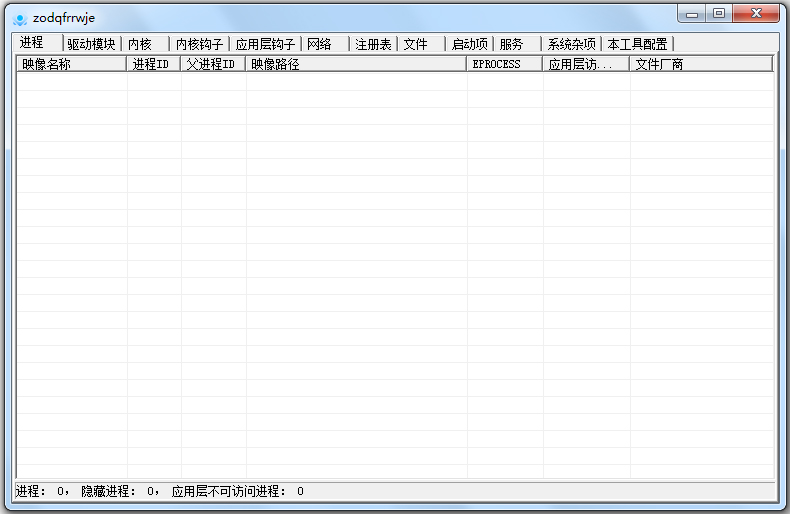Go to the 内核钩子 tab
Image resolution: width=790 pixels, height=514 pixels.
click(199, 44)
